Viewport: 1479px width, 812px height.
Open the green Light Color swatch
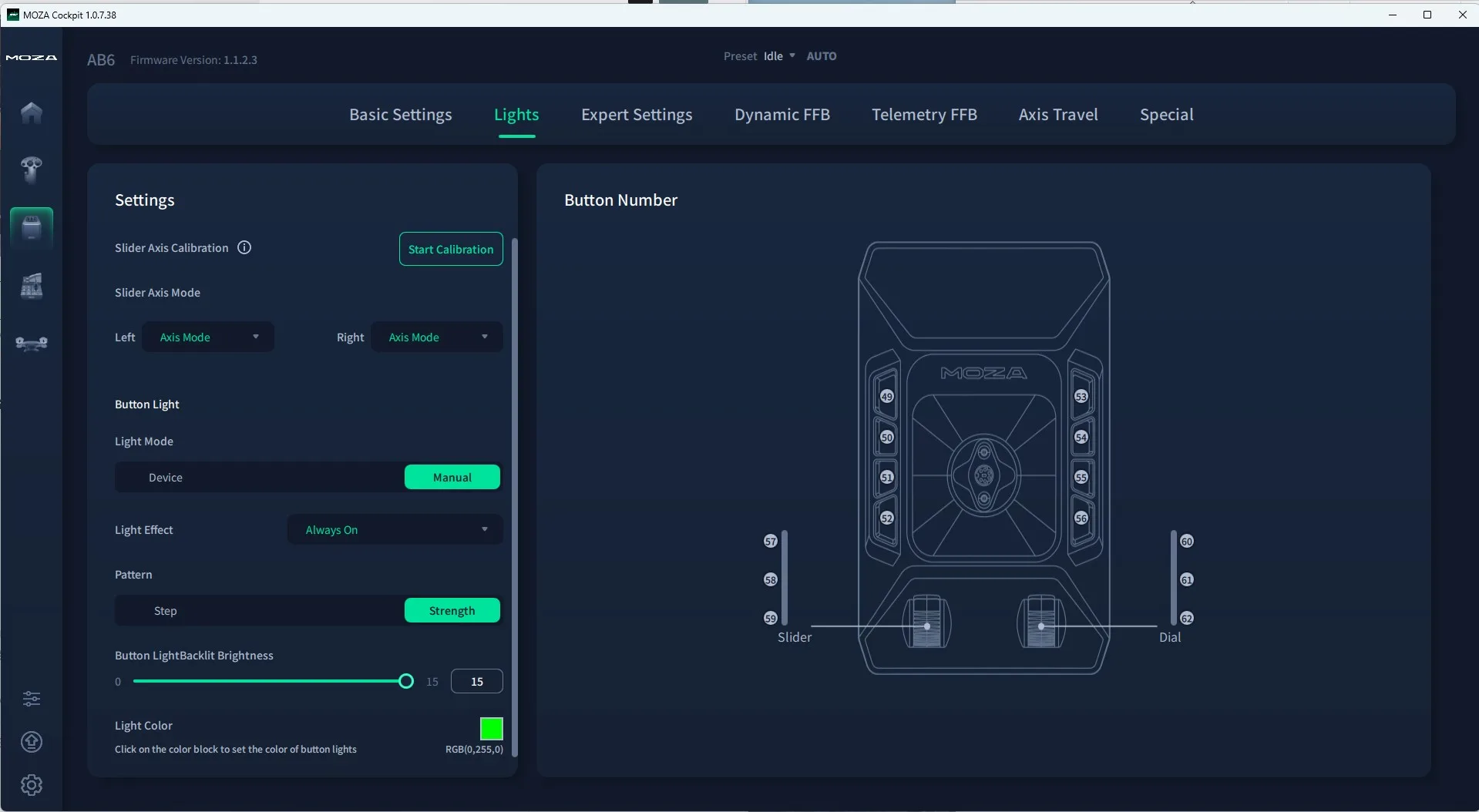pos(492,729)
